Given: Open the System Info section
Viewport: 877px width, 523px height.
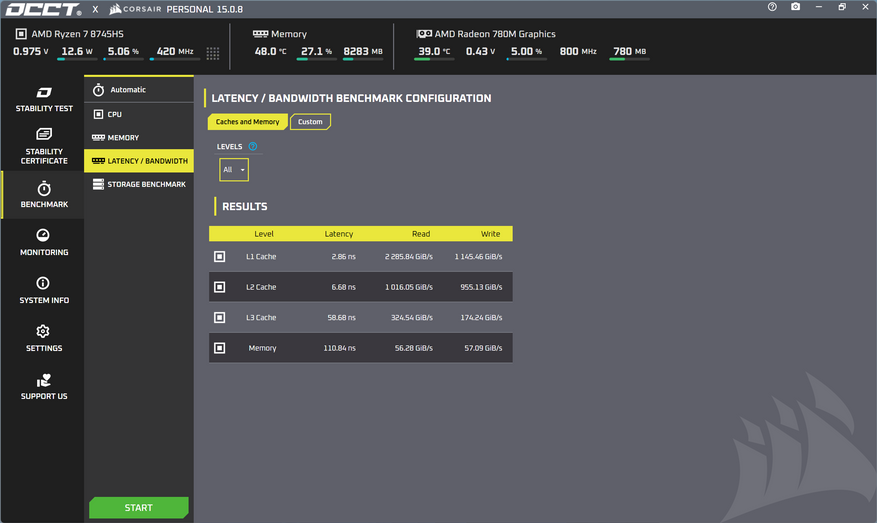Looking at the screenshot, I should point(44,290).
